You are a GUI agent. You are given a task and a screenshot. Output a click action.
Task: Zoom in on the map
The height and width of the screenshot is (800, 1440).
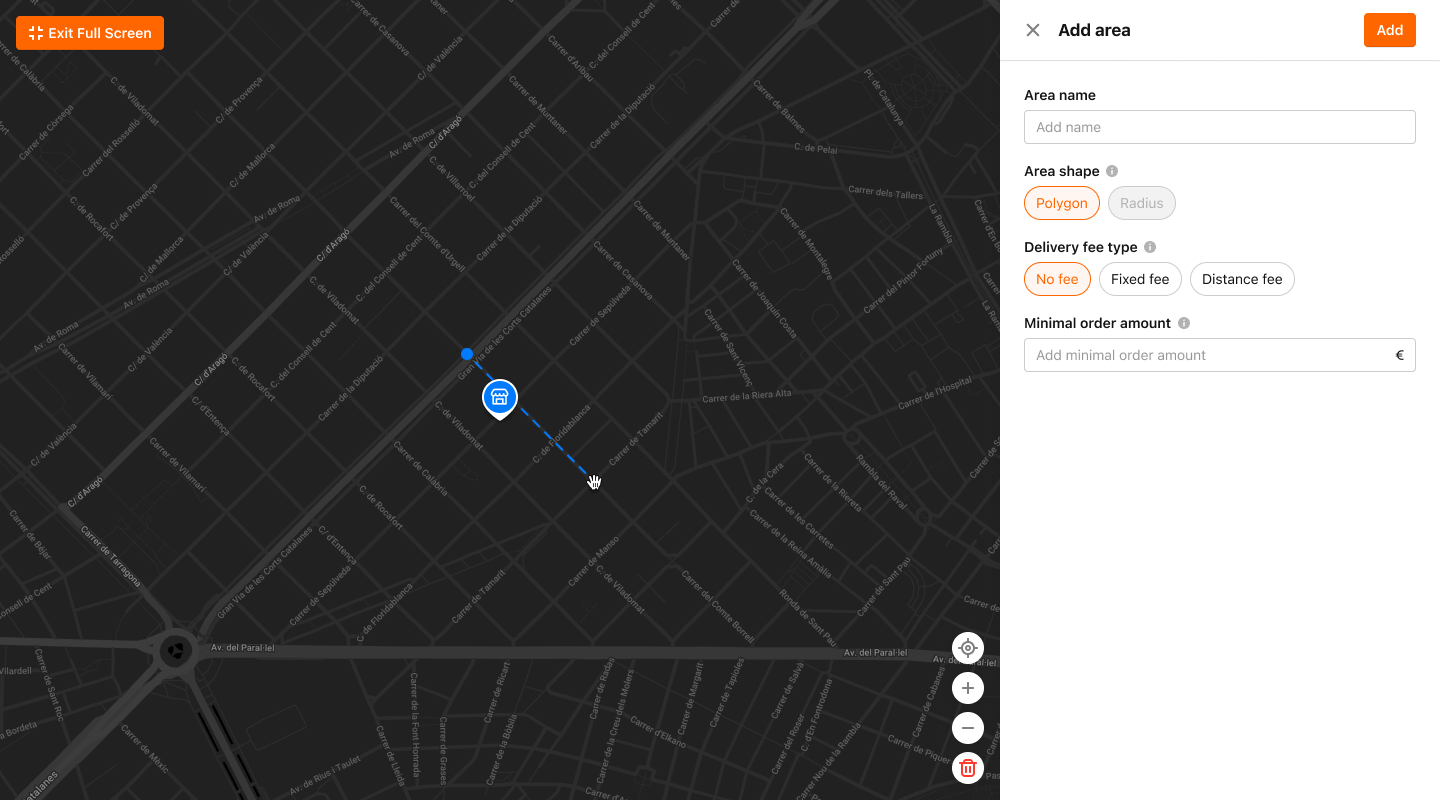pos(967,688)
